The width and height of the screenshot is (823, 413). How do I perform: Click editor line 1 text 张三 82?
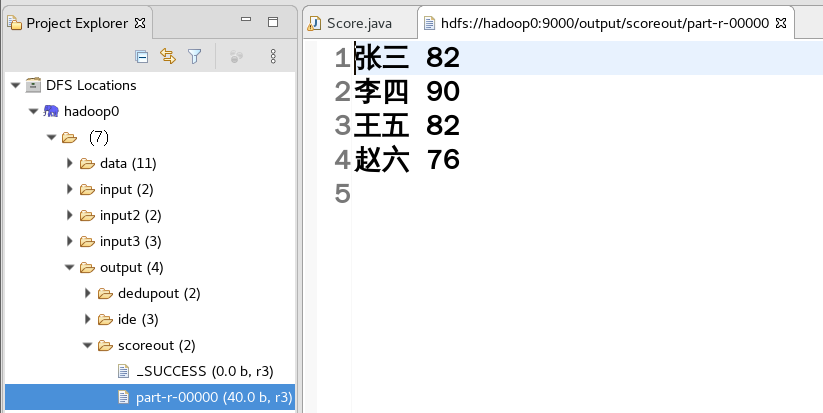pos(407,58)
